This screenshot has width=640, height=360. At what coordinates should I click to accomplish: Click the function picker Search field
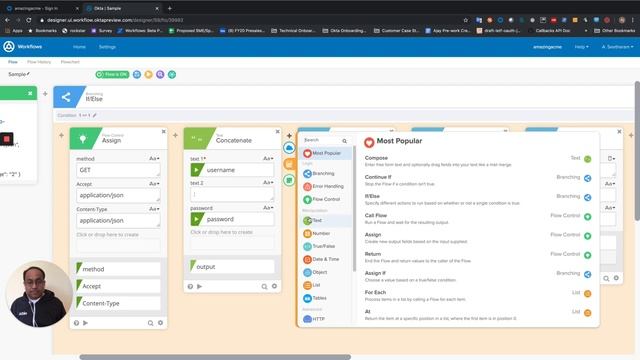tap(325, 140)
